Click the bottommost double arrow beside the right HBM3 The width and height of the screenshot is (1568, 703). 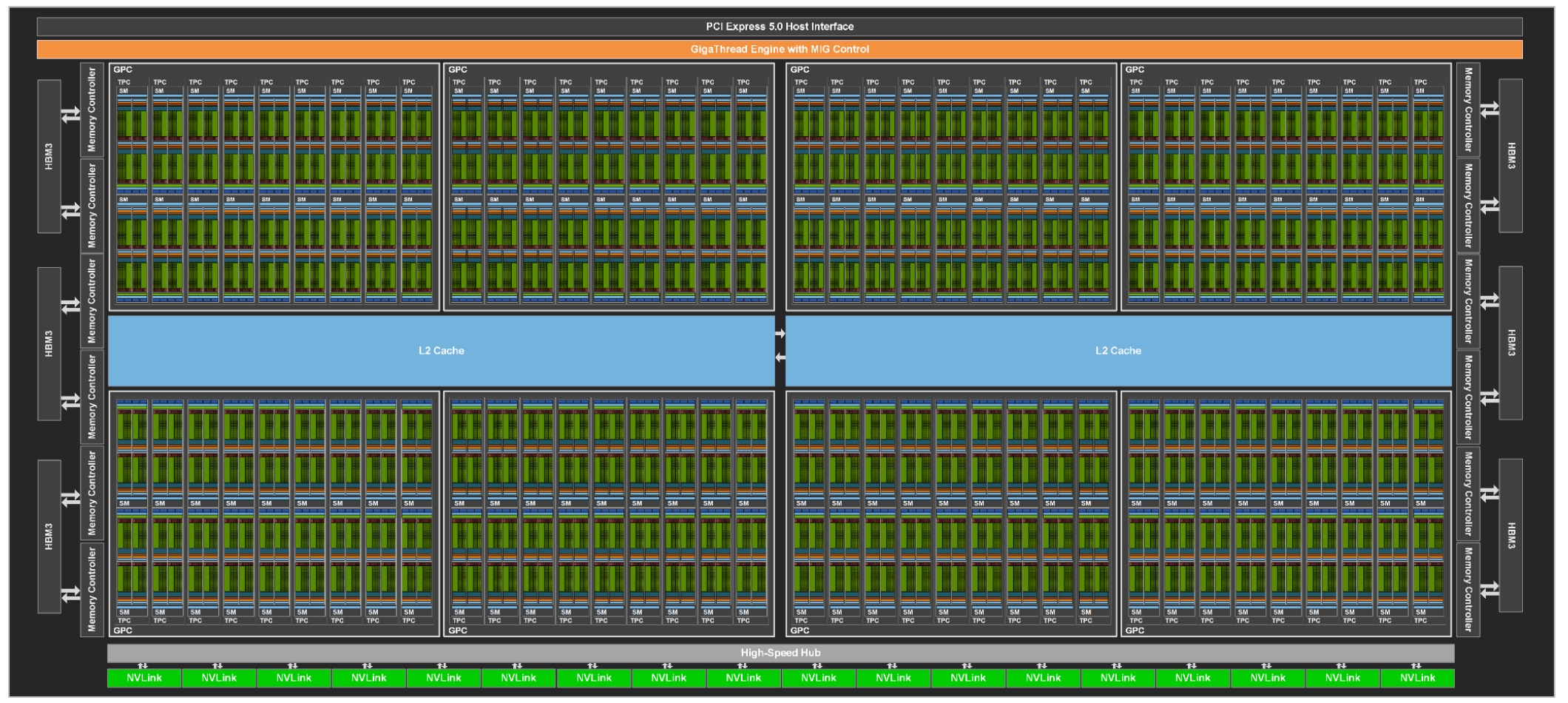[x=1490, y=590]
